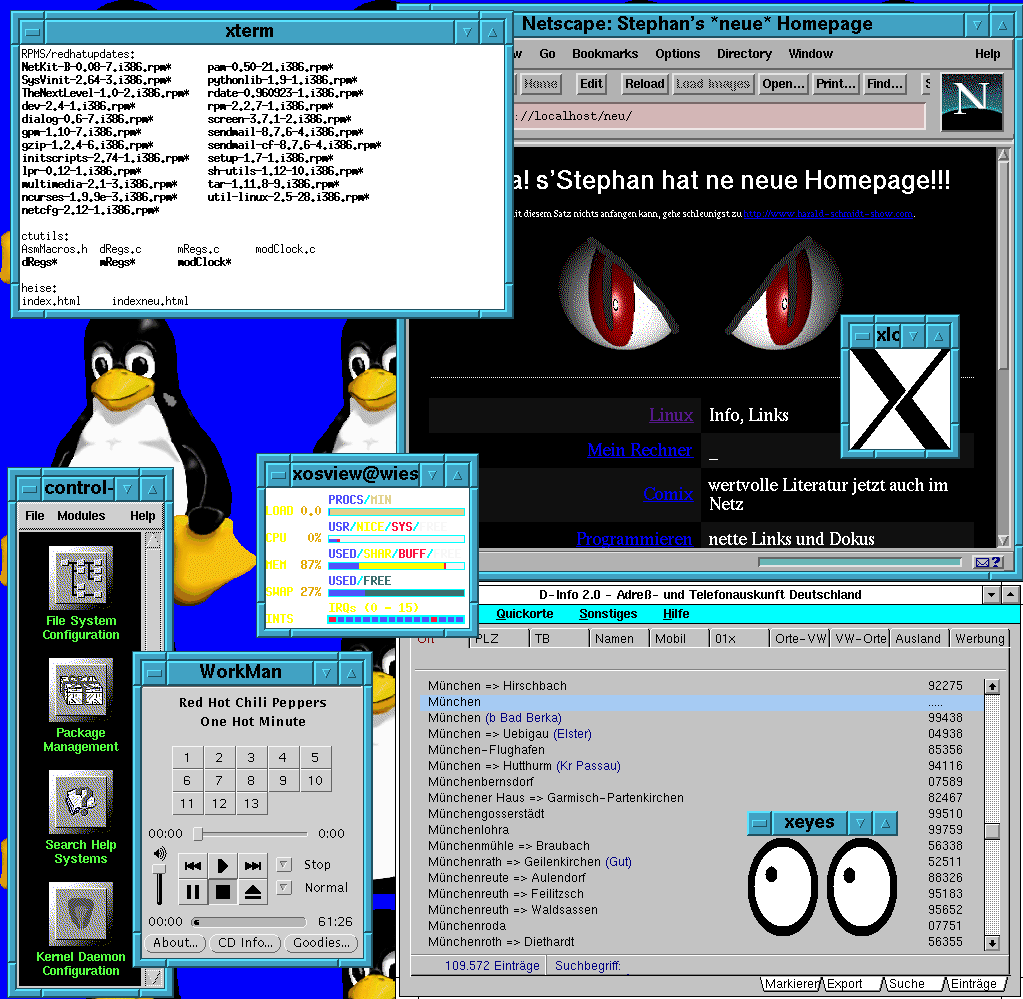The height and width of the screenshot is (999, 1023).
Task: Click Print... button in Netscape toolbar
Action: [835, 84]
